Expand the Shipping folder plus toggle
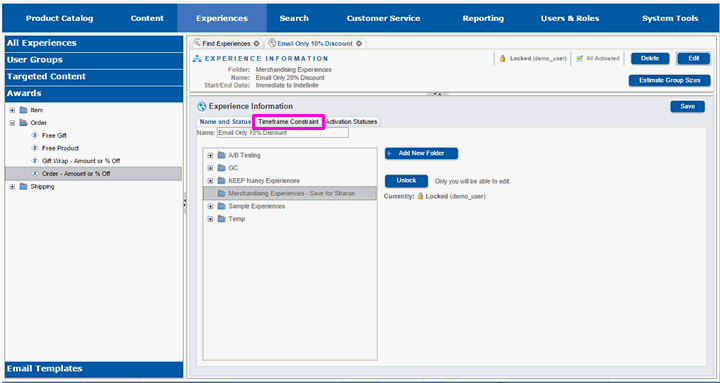 [x=12, y=186]
